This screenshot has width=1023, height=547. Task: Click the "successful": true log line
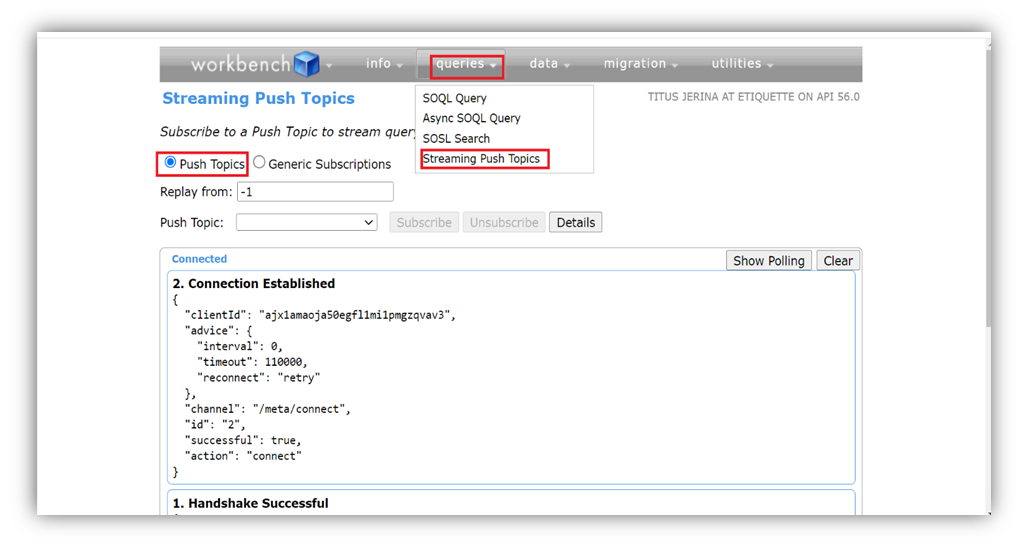tap(243, 441)
